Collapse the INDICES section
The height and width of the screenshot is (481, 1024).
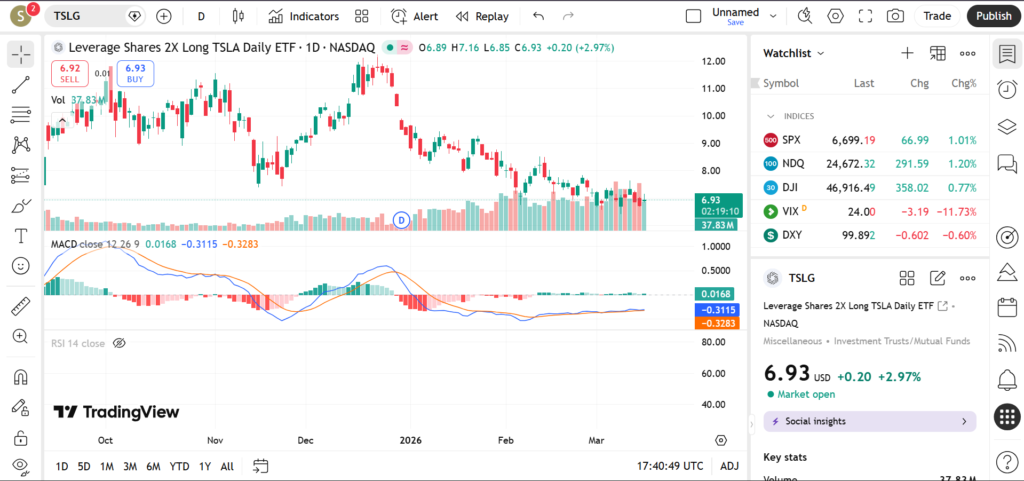pos(771,116)
